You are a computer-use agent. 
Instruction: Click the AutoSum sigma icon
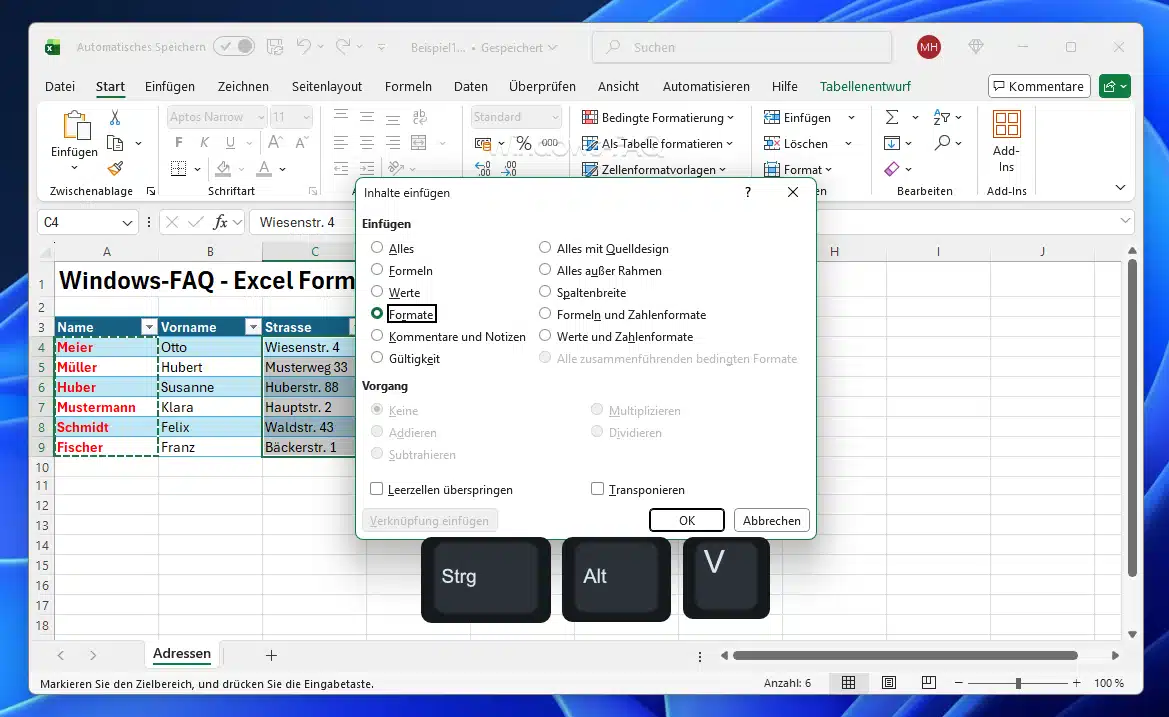[891, 118]
